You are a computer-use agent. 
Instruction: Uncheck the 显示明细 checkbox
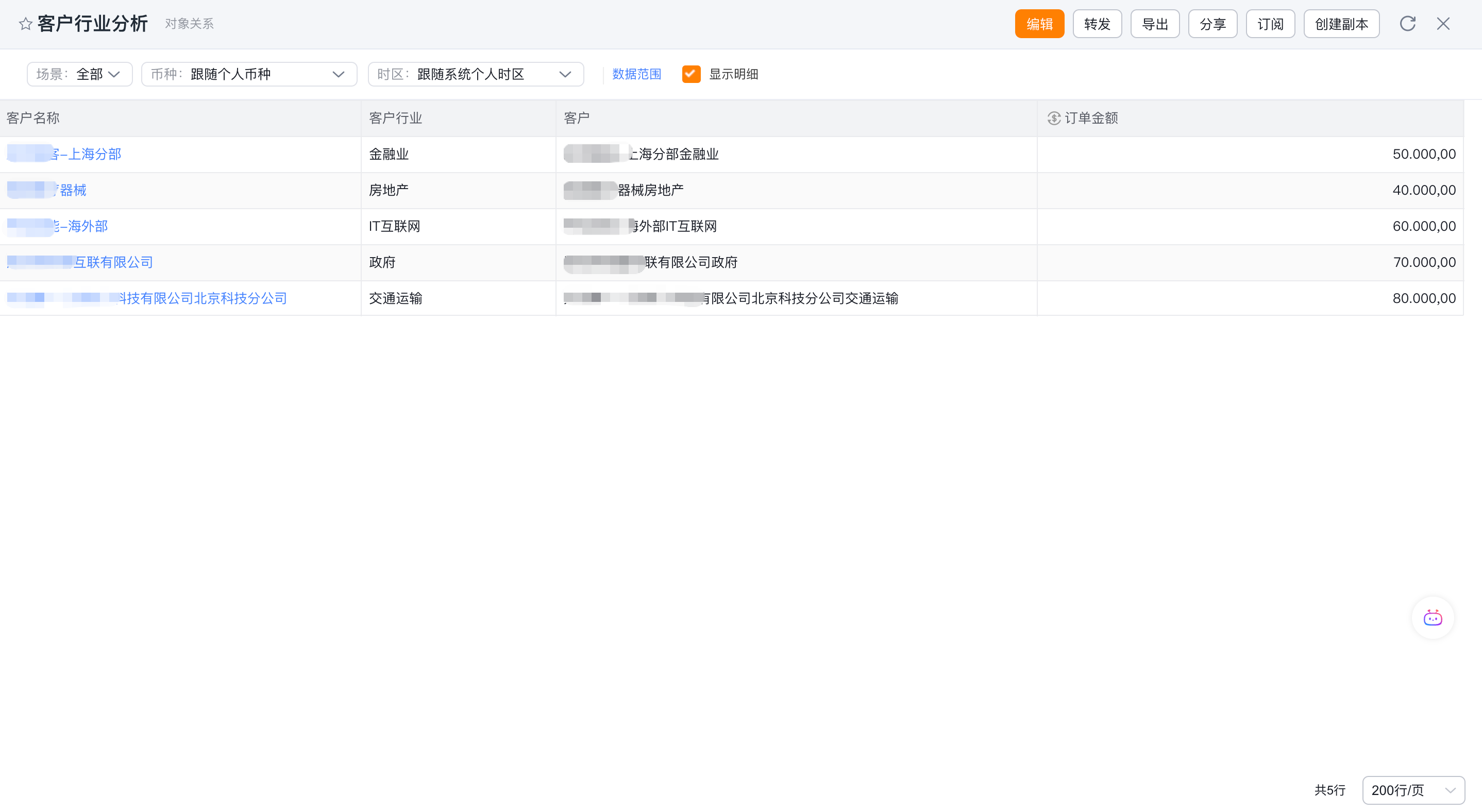pyautogui.click(x=691, y=74)
